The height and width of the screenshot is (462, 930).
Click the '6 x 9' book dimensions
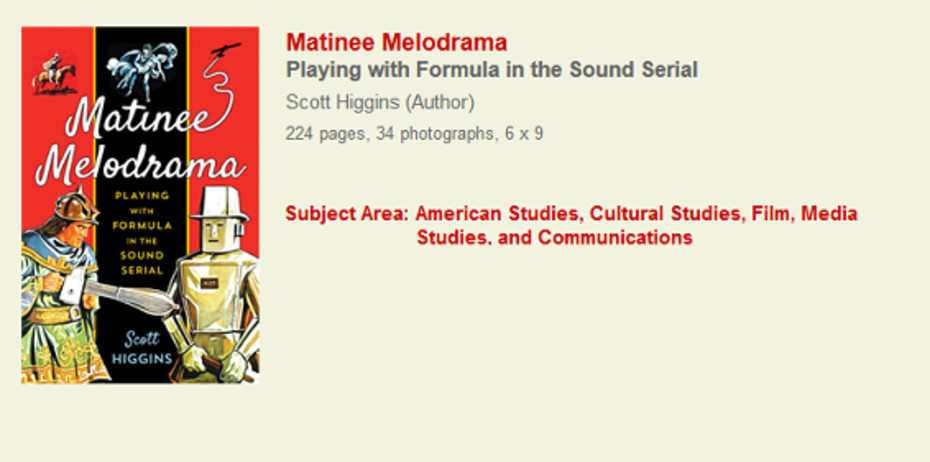pyautogui.click(x=523, y=133)
